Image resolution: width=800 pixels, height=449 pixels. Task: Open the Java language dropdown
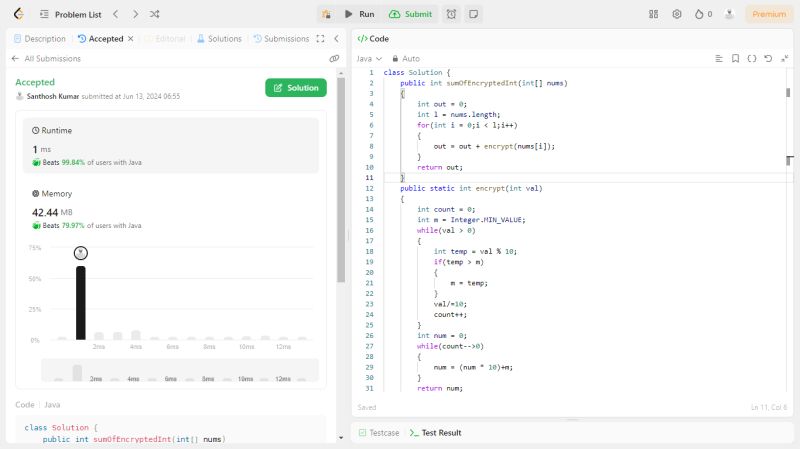(x=370, y=59)
